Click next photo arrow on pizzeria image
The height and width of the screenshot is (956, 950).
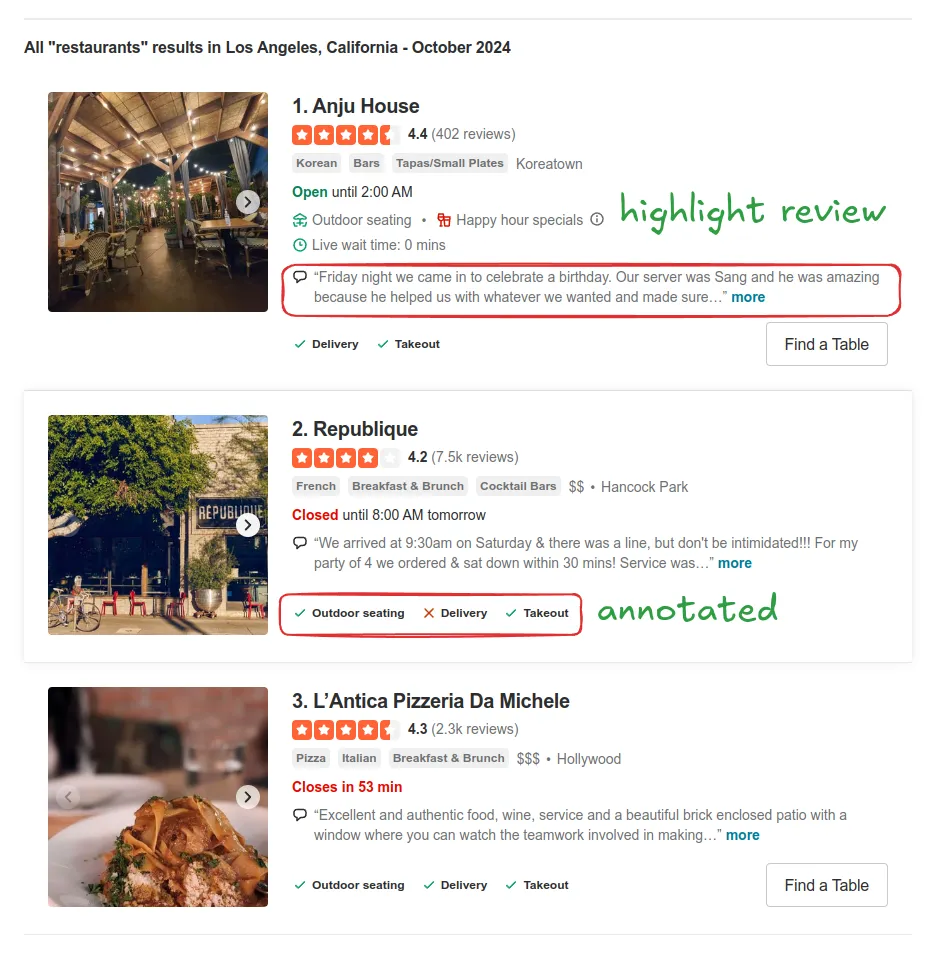(x=248, y=797)
